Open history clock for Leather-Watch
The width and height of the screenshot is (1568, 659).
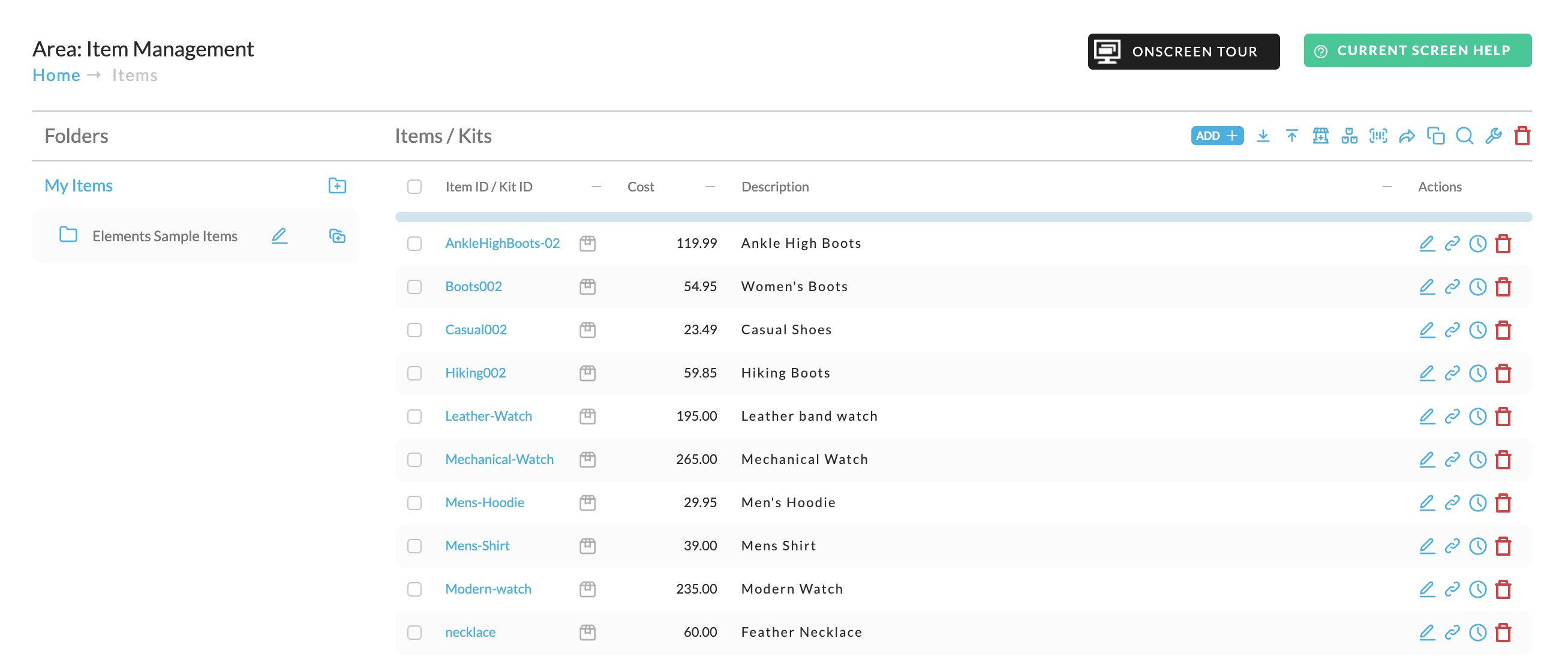(1477, 416)
